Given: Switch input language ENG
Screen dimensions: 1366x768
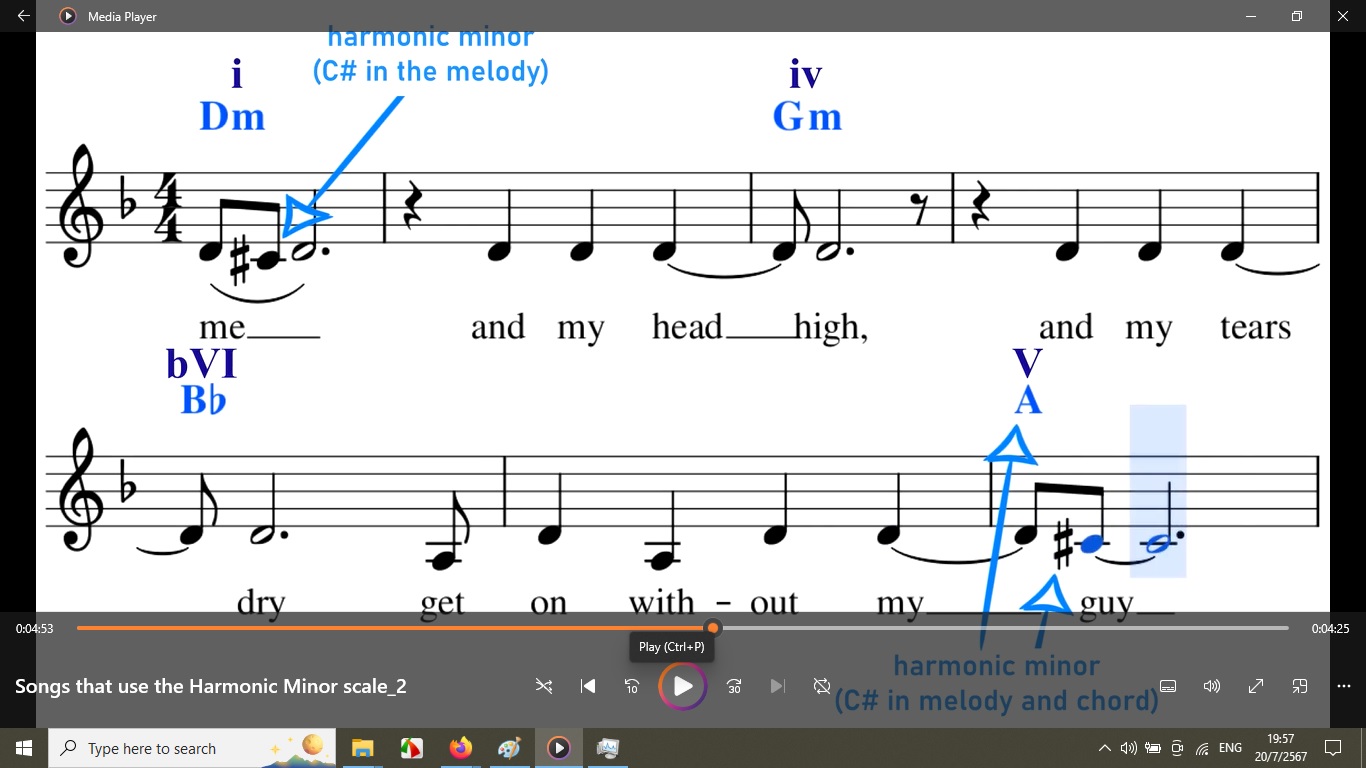Looking at the screenshot, I should point(1231,748).
